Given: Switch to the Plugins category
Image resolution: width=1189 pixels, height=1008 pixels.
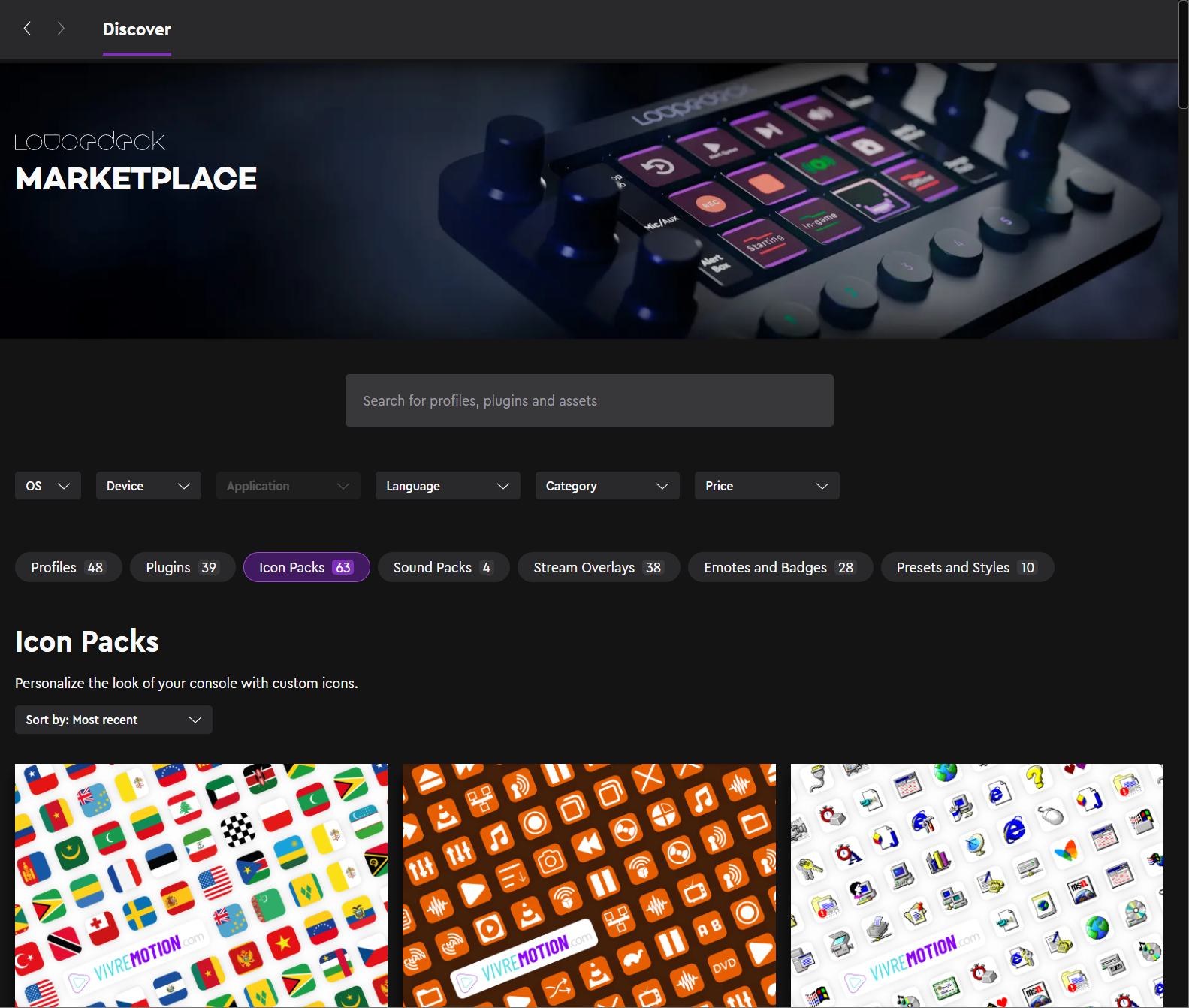Looking at the screenshot, I should click(182, 567).
